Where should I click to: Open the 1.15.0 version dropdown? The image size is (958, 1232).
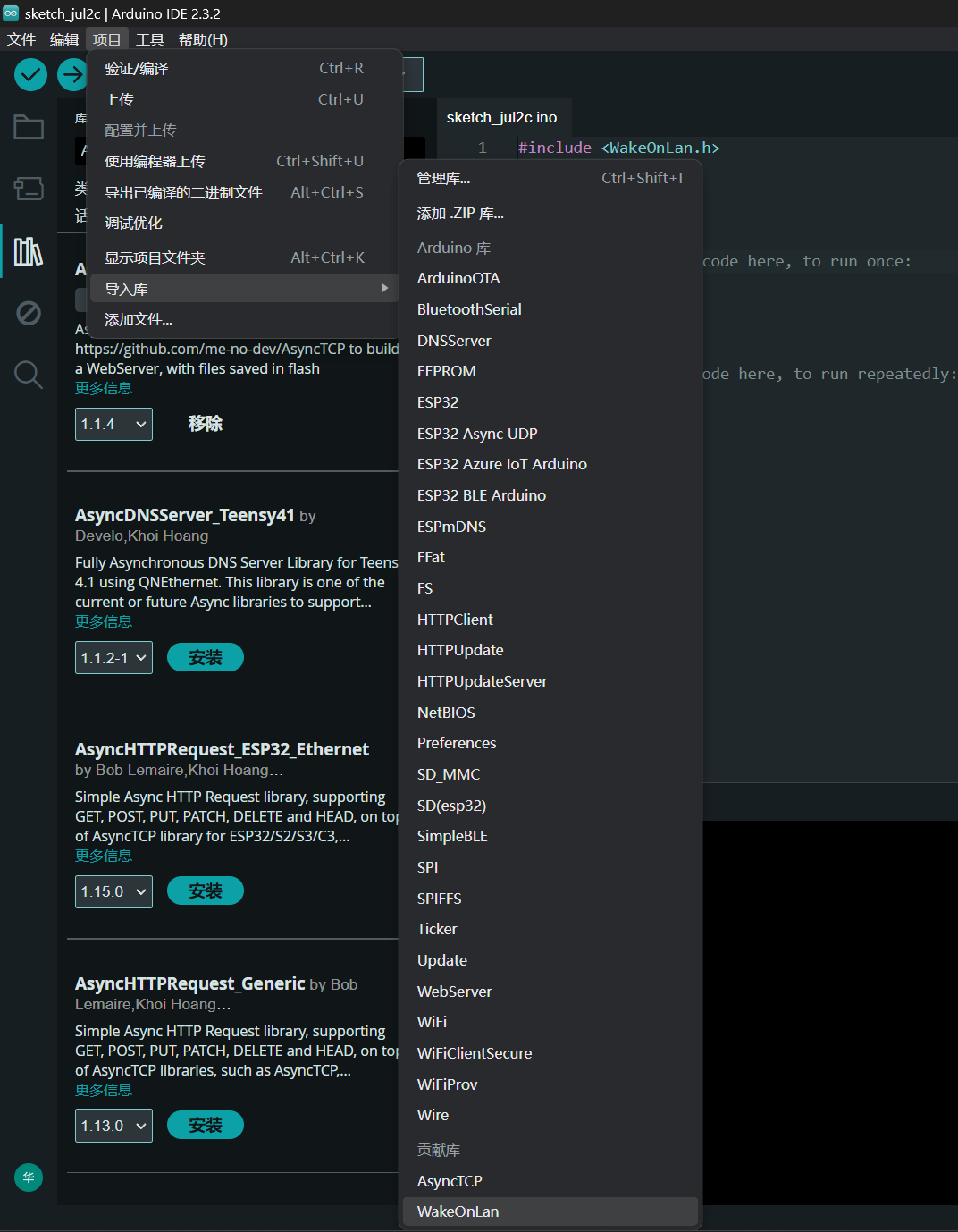click(113, 891)
